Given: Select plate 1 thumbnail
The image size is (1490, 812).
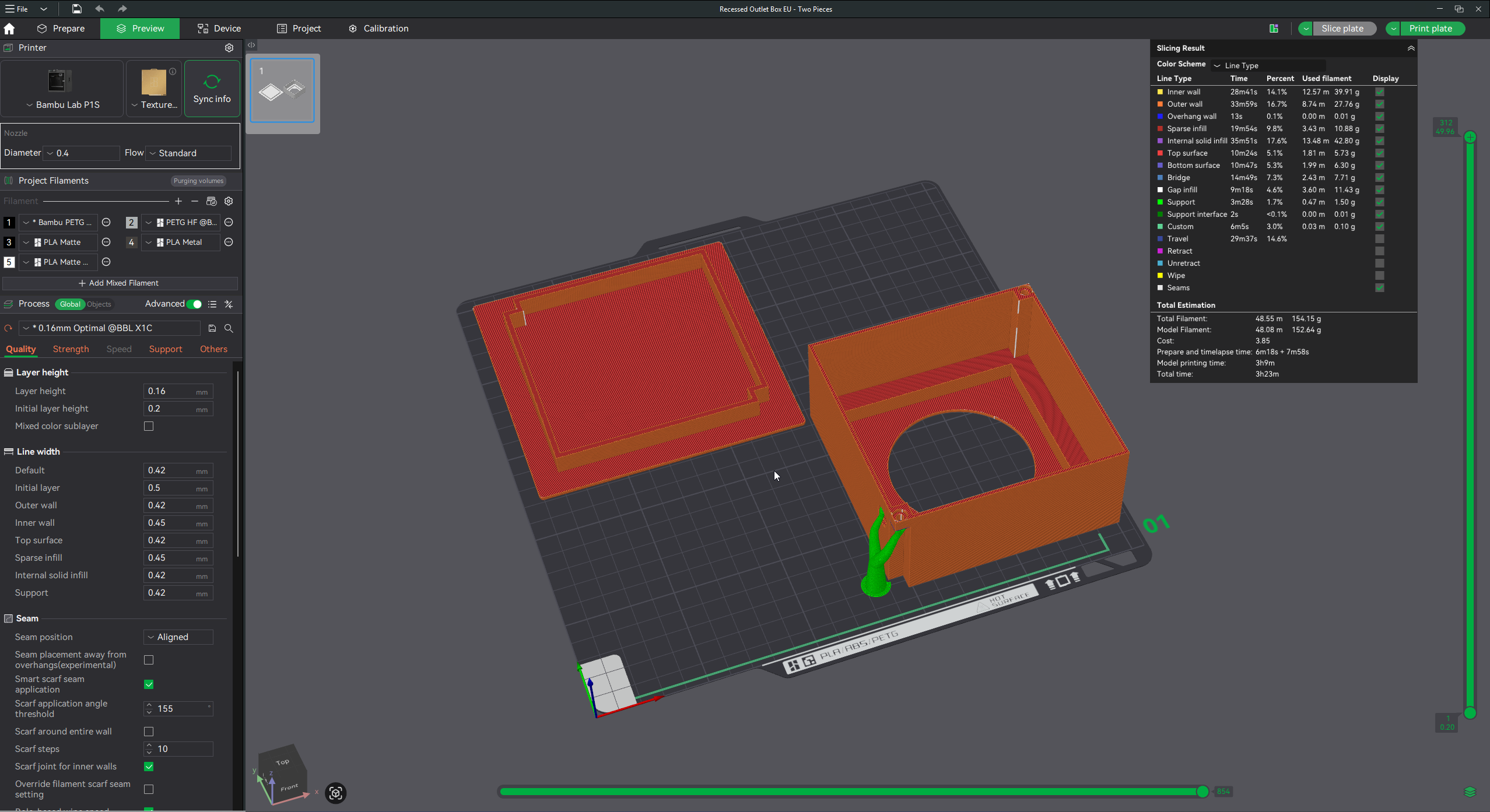Looking at the screenshot, I should coord(282,90).
